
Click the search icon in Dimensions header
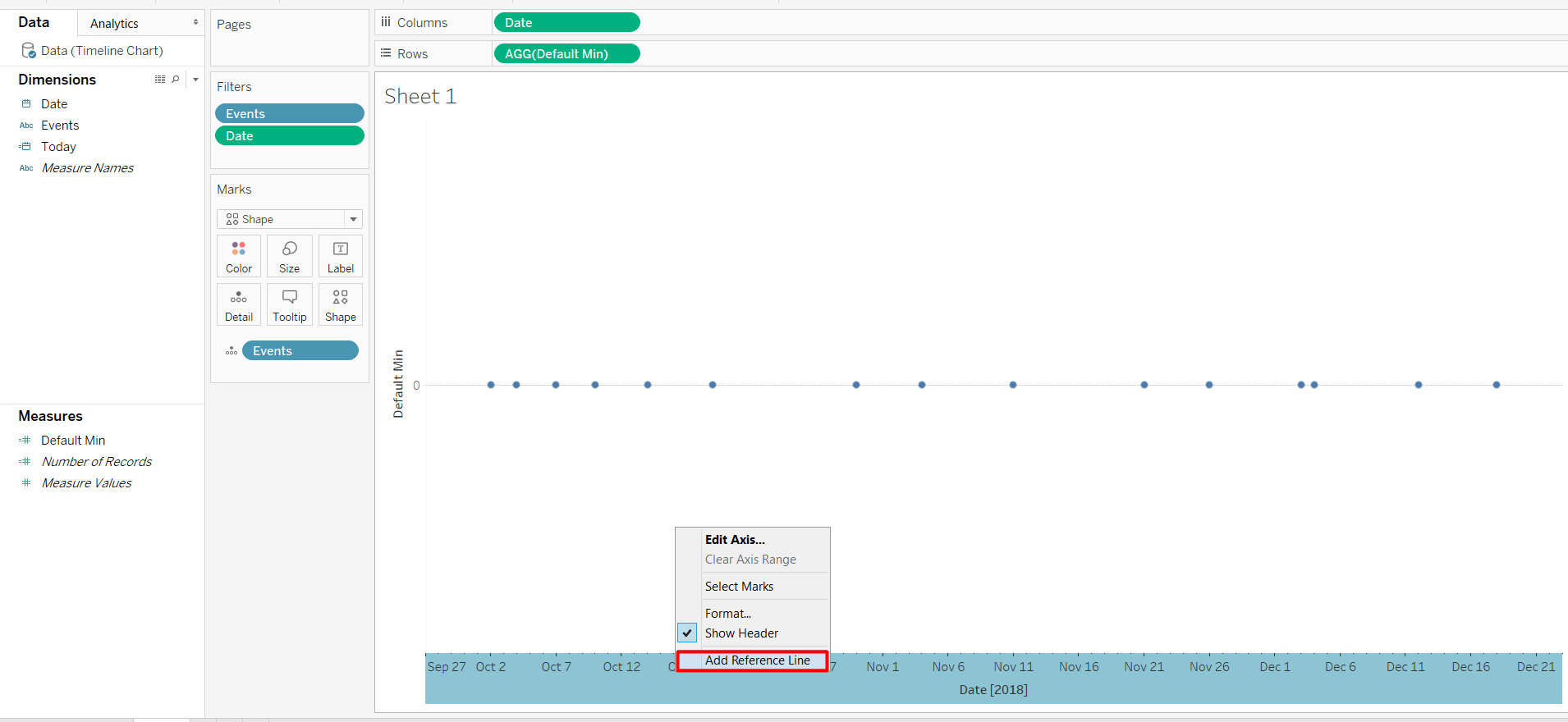point(176,80)
